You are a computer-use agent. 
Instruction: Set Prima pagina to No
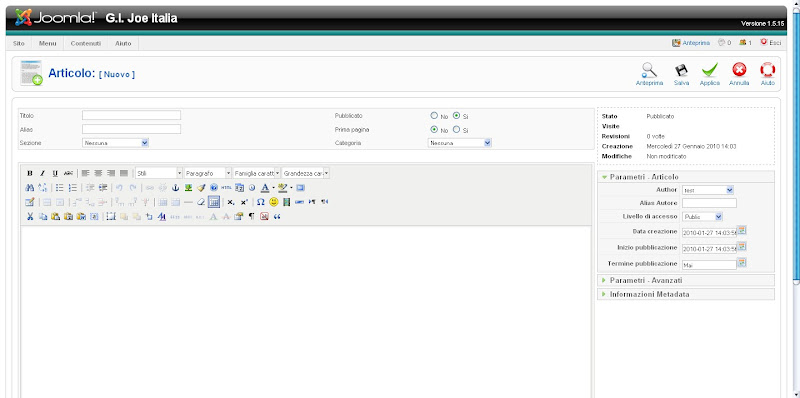click(x=434, y=130)
